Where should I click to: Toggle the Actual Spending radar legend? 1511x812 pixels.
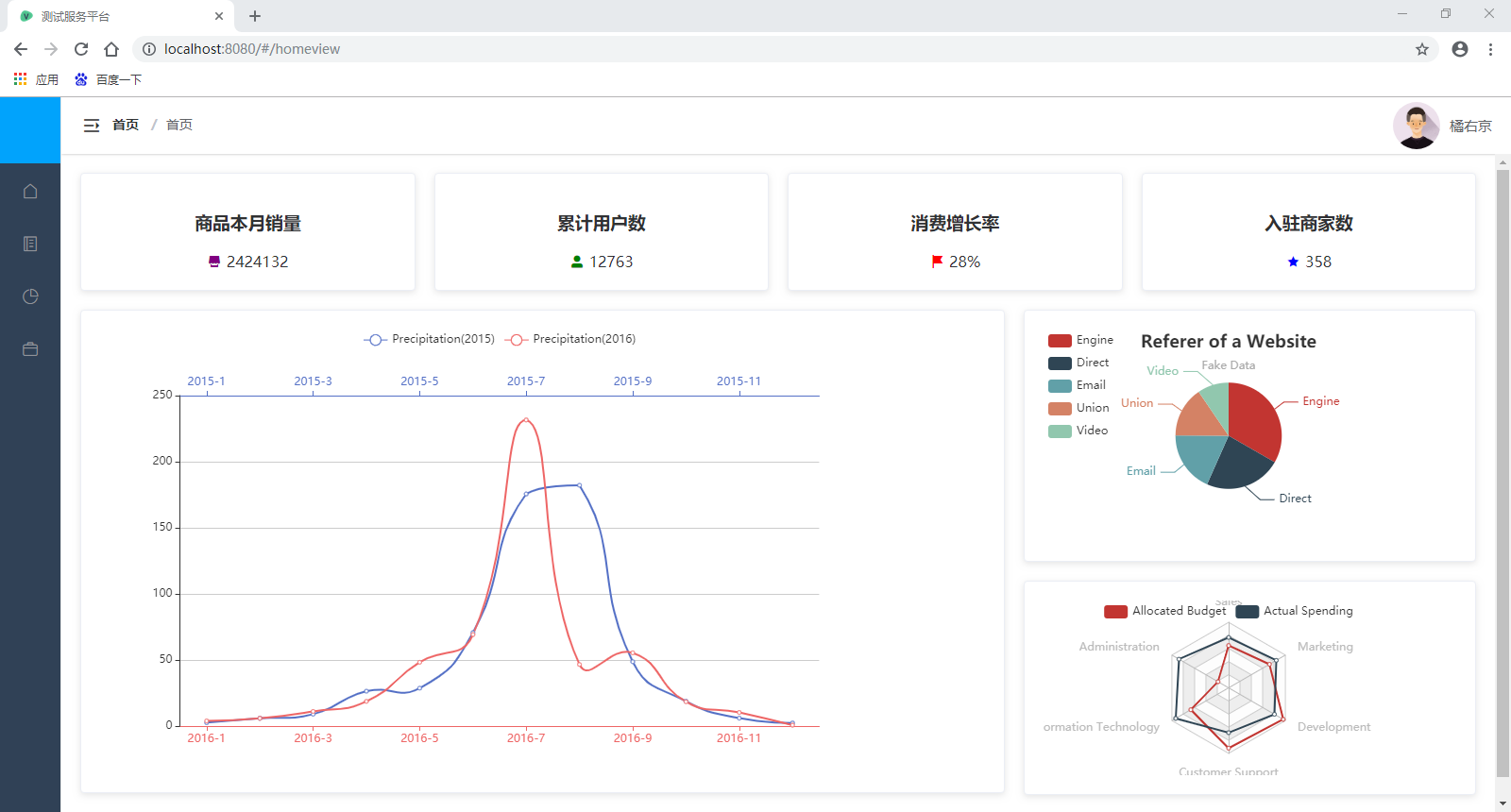pyautogui.click(x=1294, y=611)
